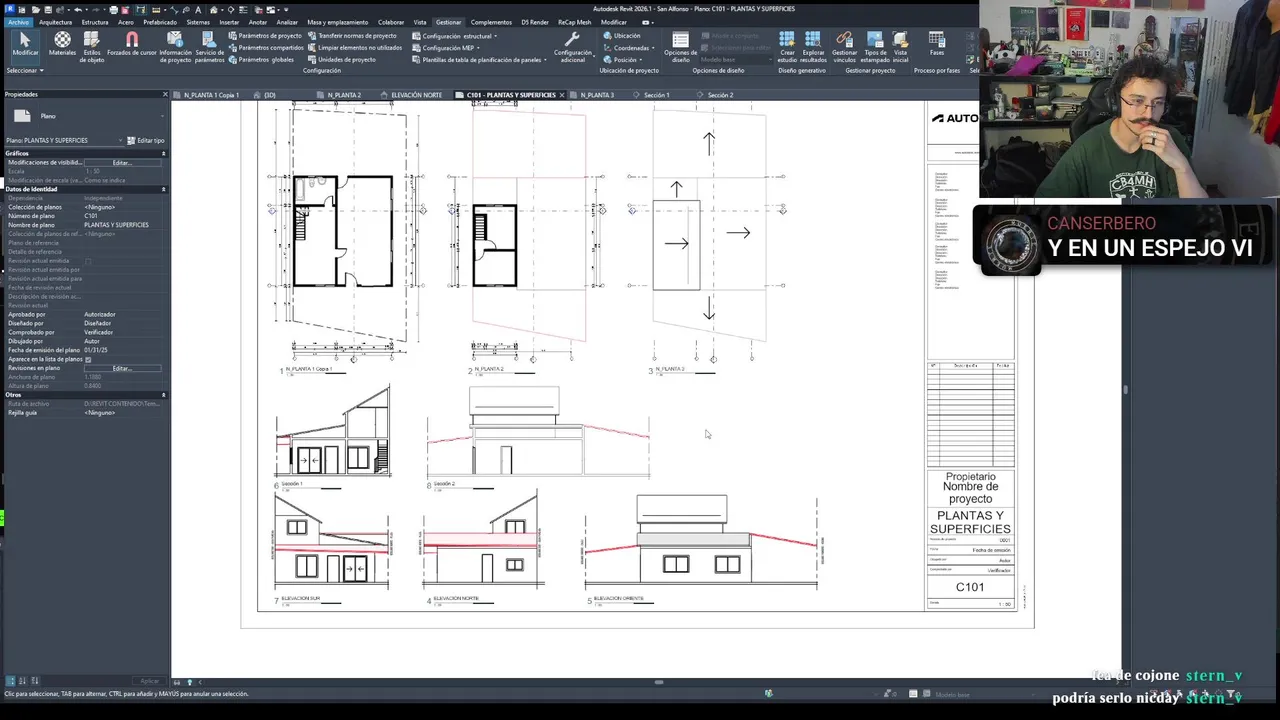Click the Fecha de emisión 01/31/25 field
This screenshot has width=1280, height=720.
[122, 350]
